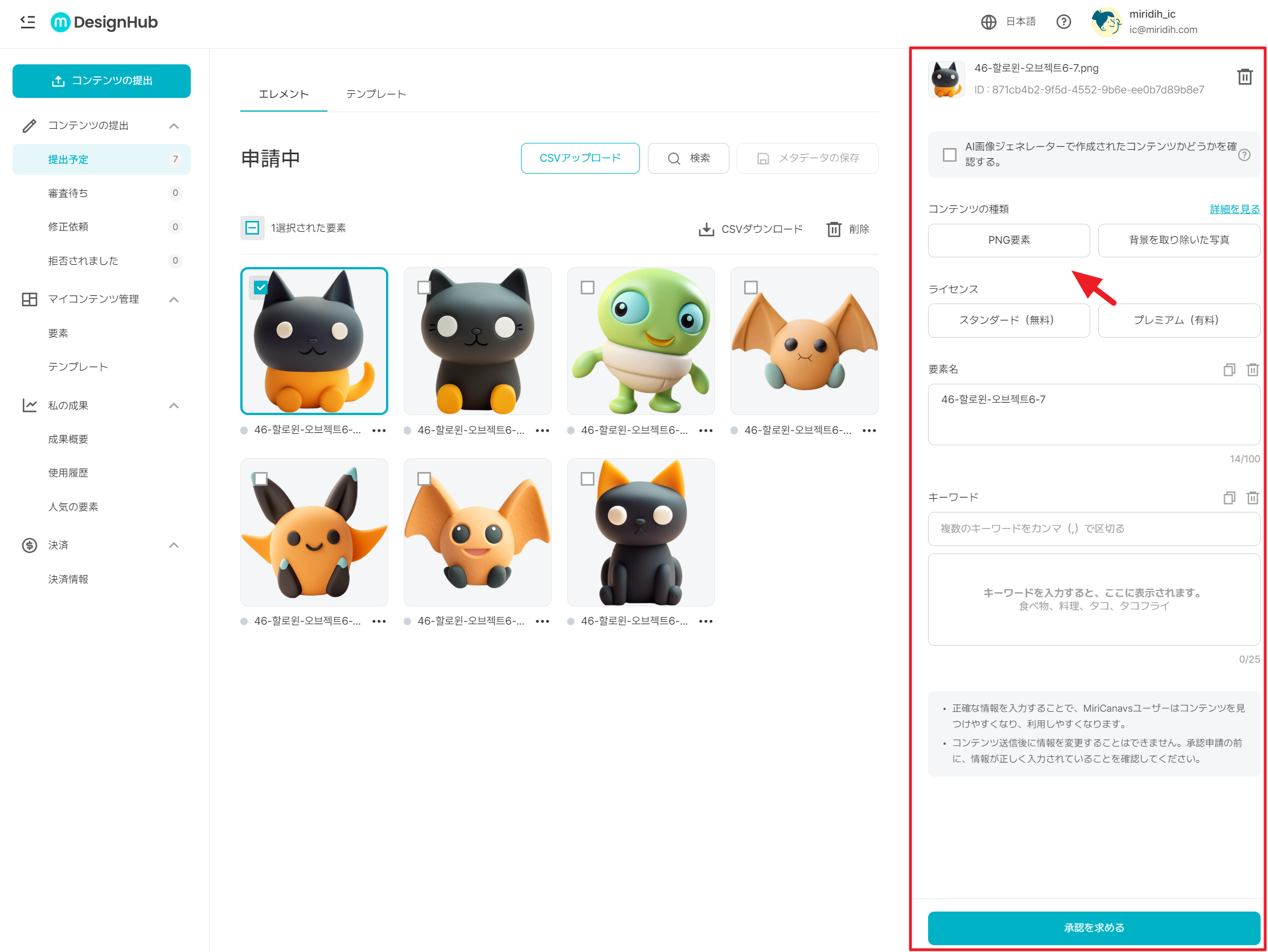This screenshot has width=1268, height=952.
Task: Clear keywords using the trash icon
Action: [x=1252, y=498]
